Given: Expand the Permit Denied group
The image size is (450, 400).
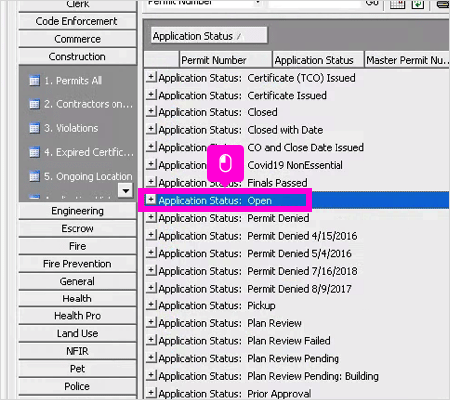Looking at the screenshot, I should (x=151, y=217).
